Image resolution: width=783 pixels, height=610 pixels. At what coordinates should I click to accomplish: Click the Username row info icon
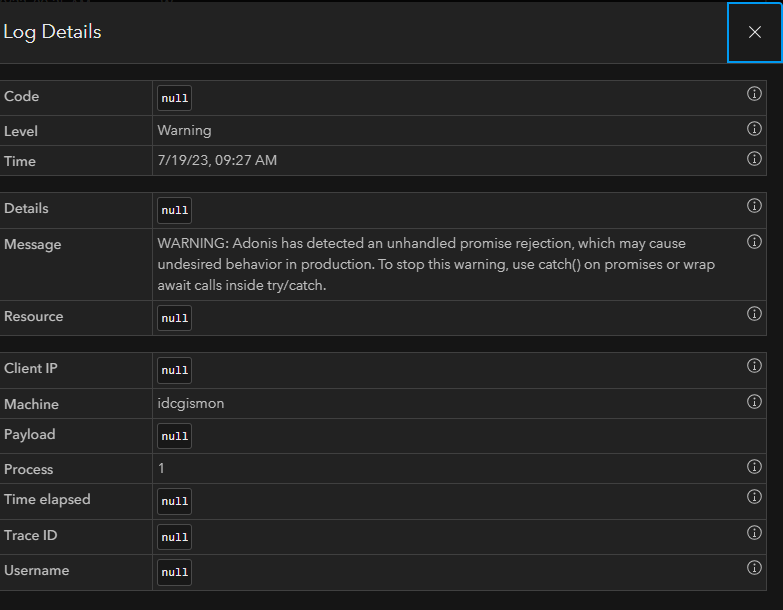754,568
